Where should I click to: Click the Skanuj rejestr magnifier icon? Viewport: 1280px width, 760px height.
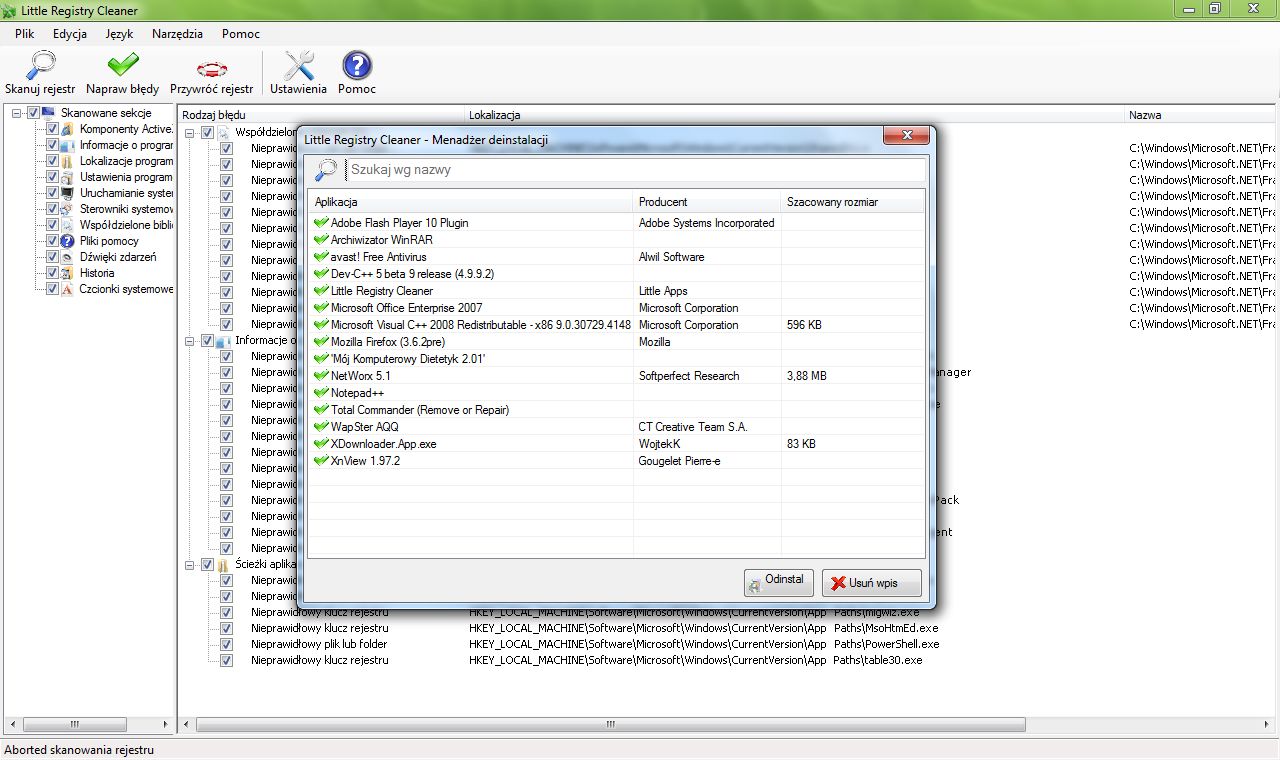40,65
